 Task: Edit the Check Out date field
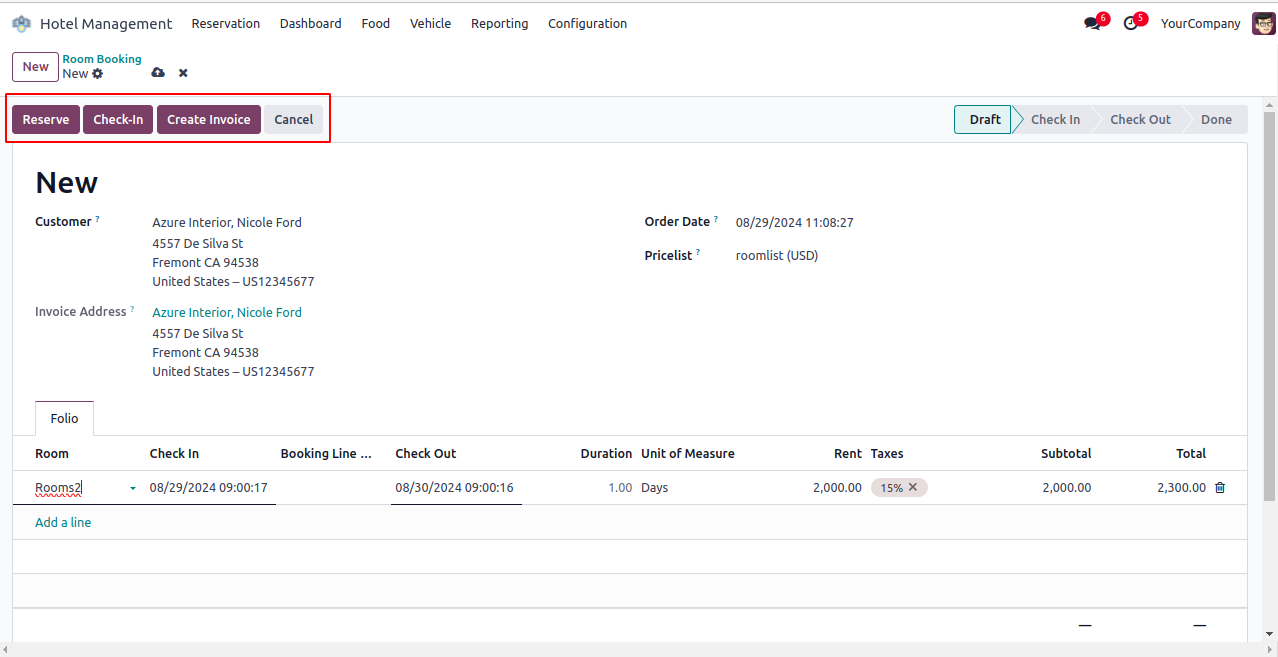[x=455, y=488]
